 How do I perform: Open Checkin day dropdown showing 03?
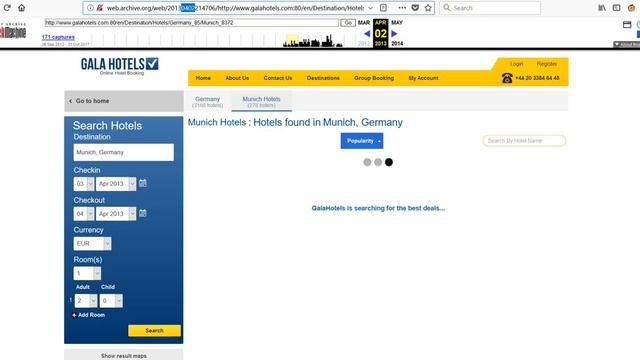pos(84,184)
